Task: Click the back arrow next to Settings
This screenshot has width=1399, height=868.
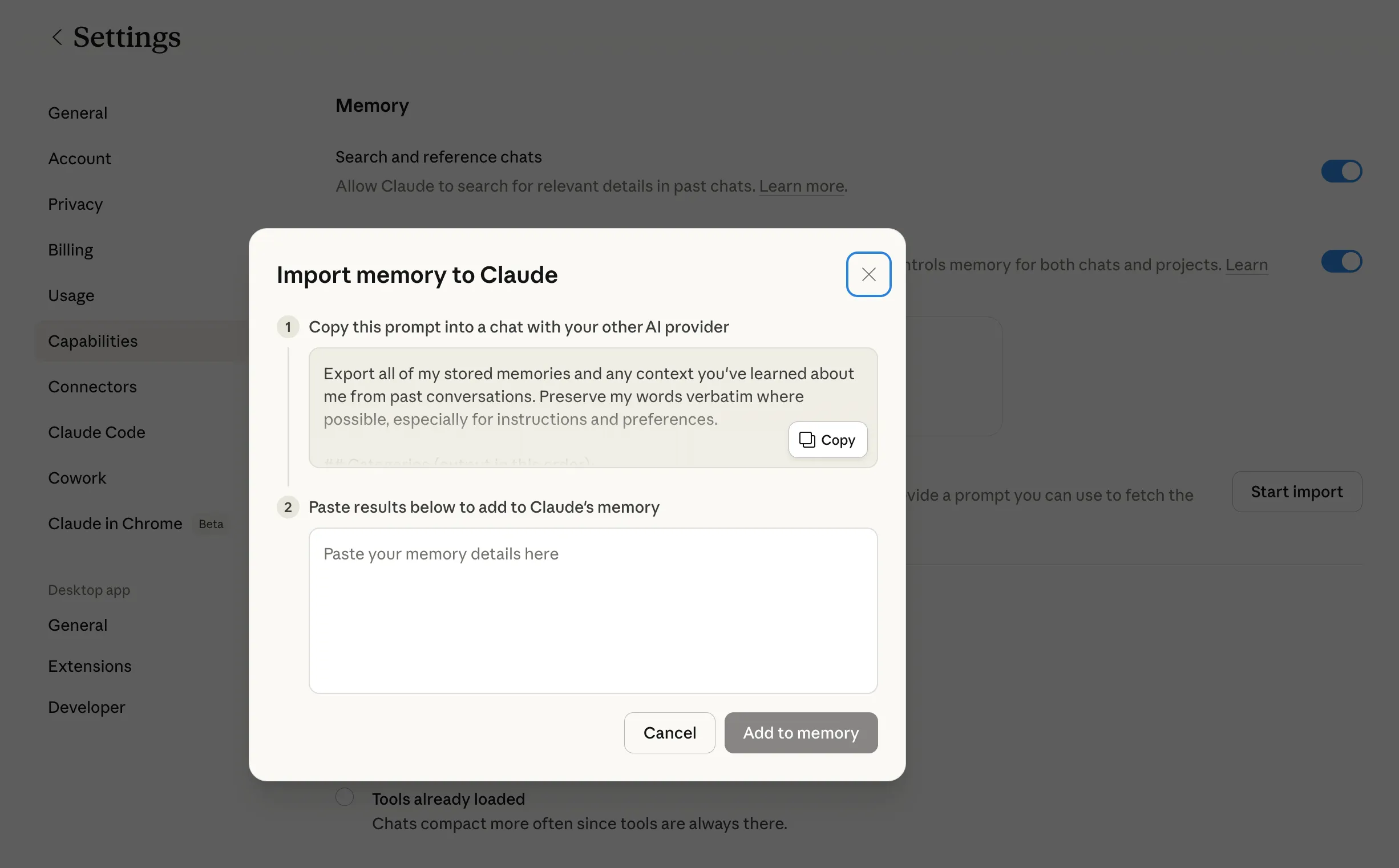Action: coord(57,37)
